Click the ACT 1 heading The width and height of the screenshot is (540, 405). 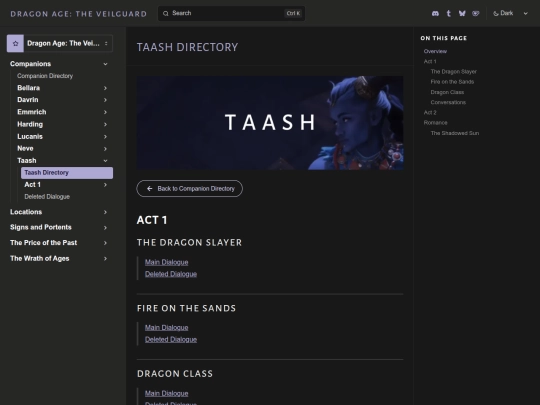click(x=152, y=220)
